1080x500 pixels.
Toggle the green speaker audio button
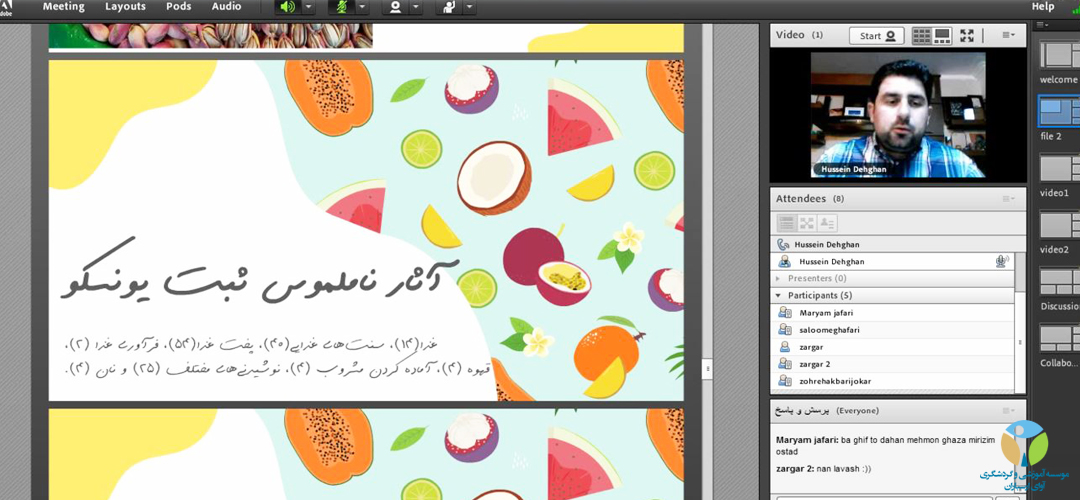click(x=287, y=8)
